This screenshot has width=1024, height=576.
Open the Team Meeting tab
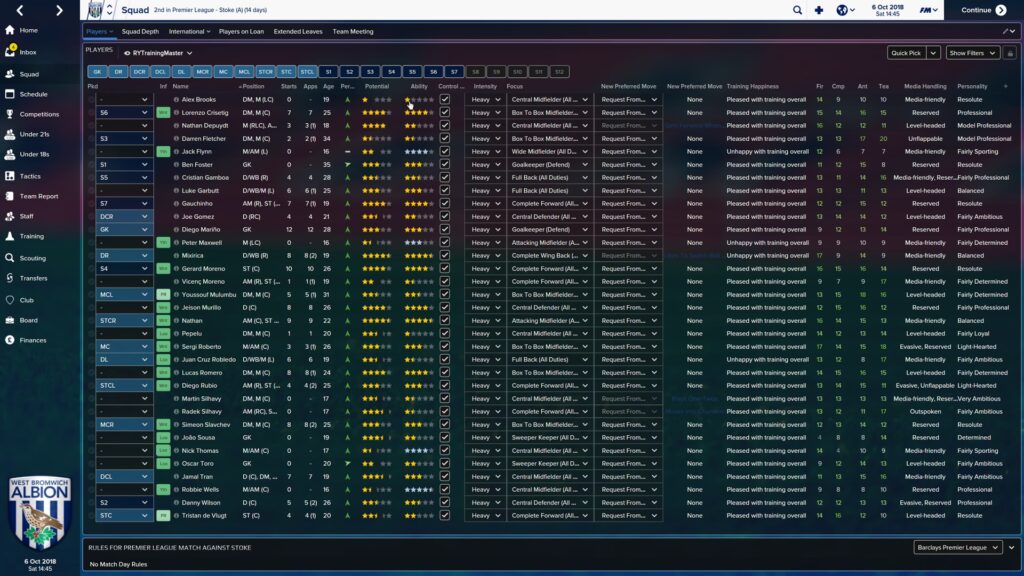(x=354, y=32)
